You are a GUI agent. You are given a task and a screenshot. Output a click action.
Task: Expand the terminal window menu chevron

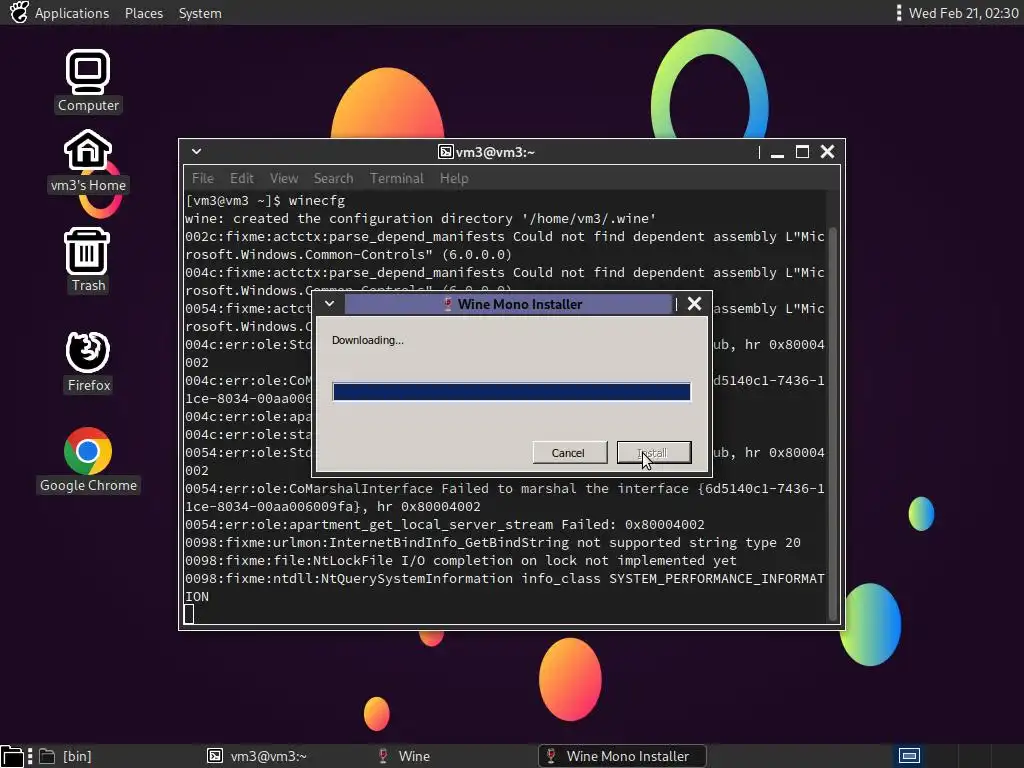[196, 152]
